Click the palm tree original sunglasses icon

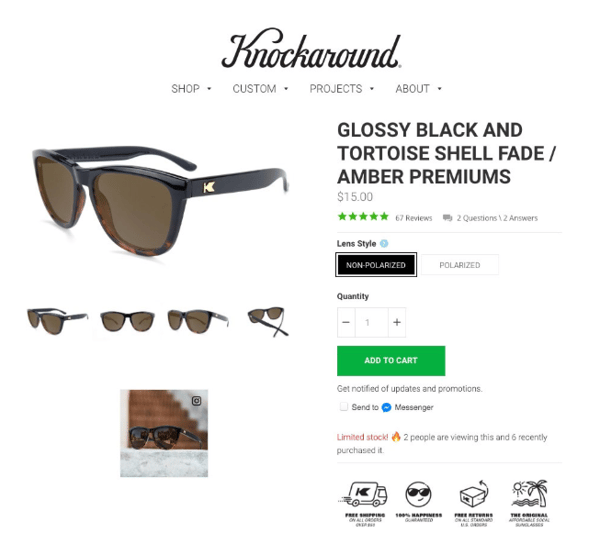[x=530, y=494]
